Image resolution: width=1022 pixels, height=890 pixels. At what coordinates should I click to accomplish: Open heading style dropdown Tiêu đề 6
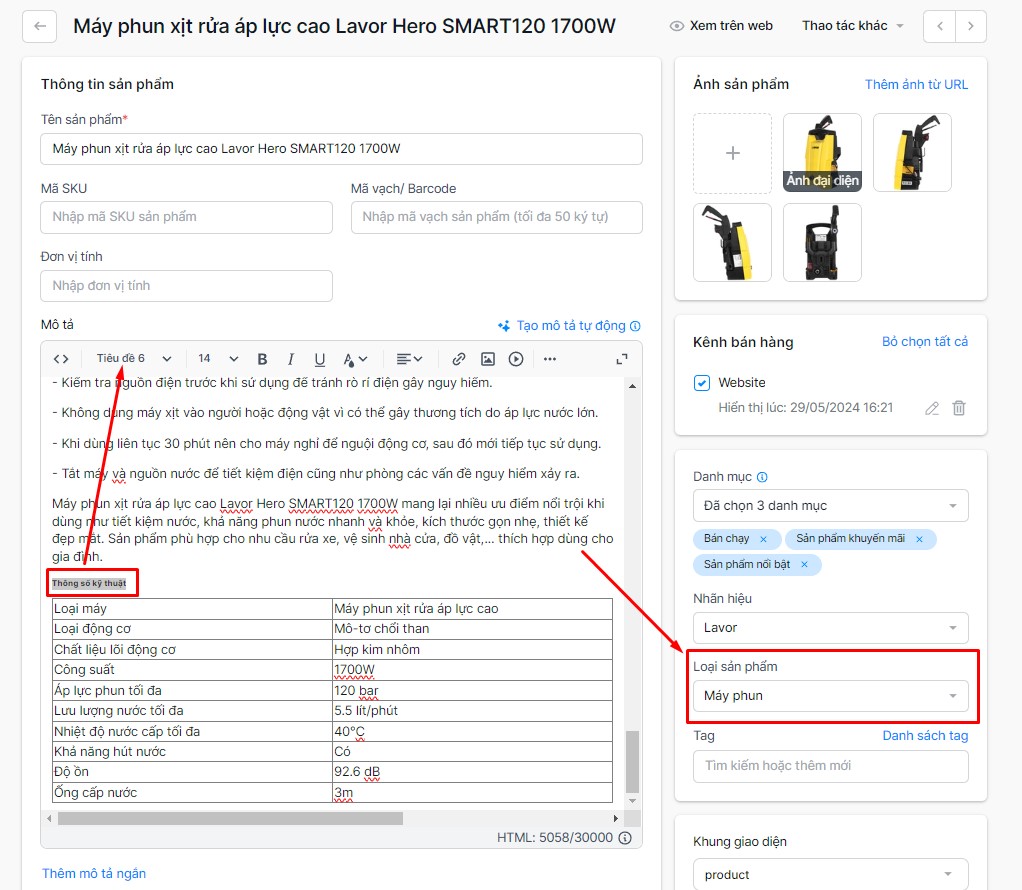pos(134,359)
